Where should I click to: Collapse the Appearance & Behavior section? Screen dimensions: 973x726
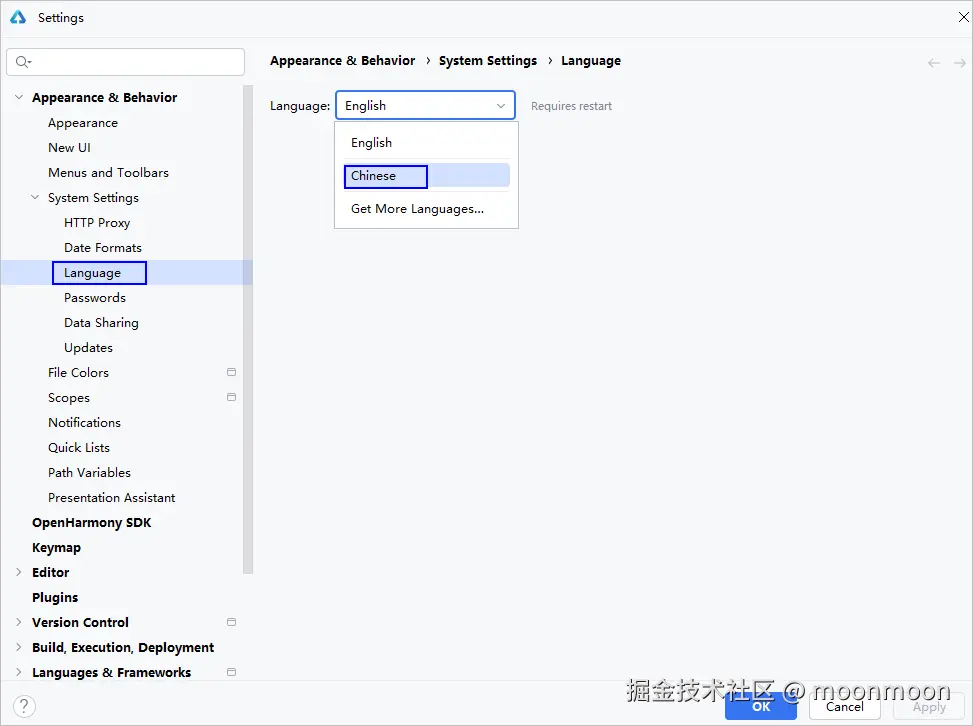pos(19,97)
